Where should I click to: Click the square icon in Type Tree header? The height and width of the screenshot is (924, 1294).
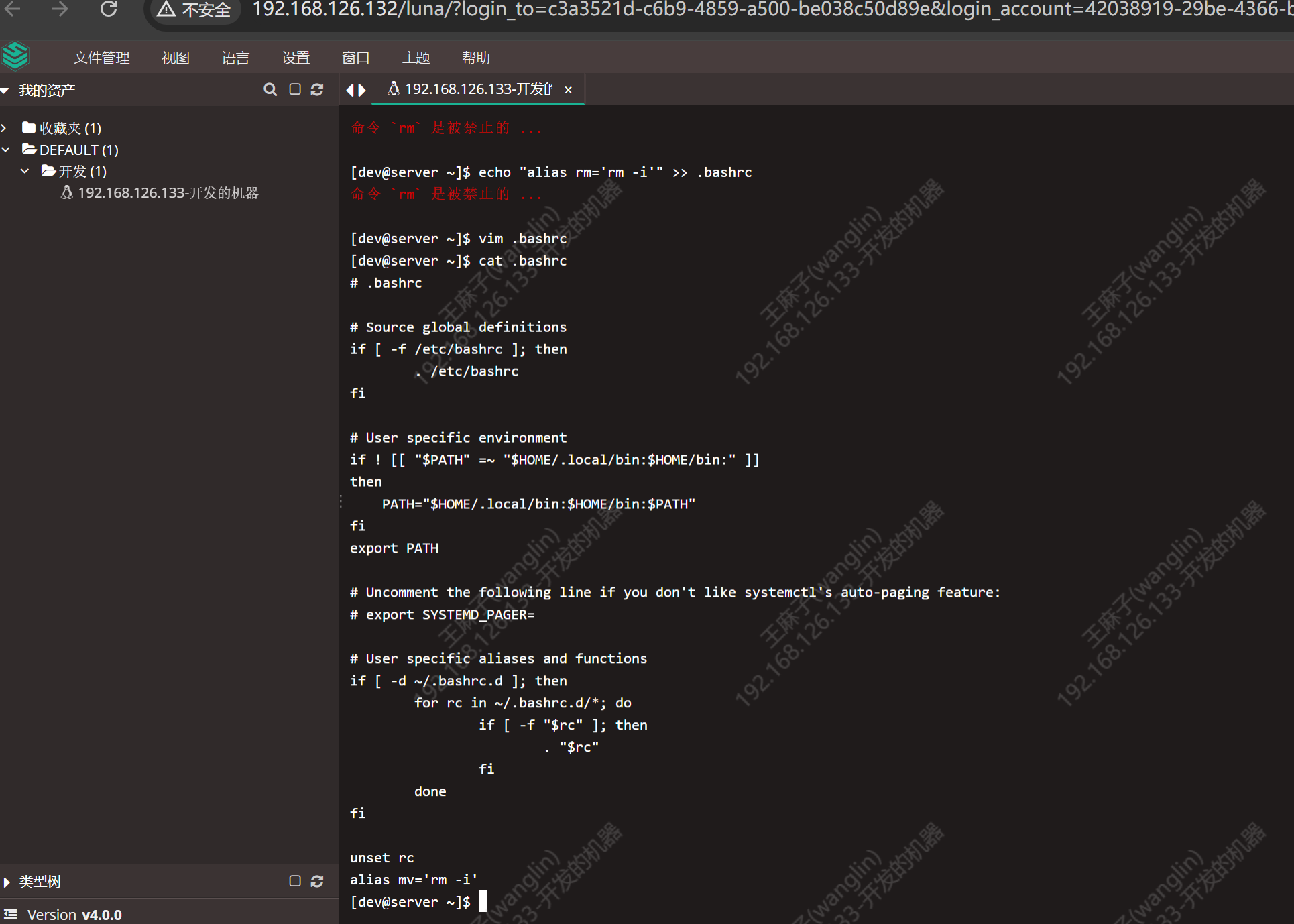click(295, 881)
